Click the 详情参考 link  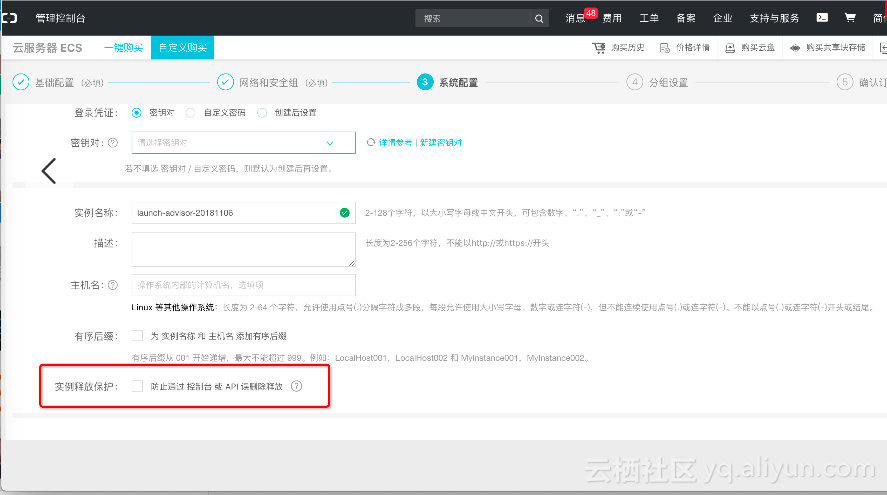click(x=395, y=143)
